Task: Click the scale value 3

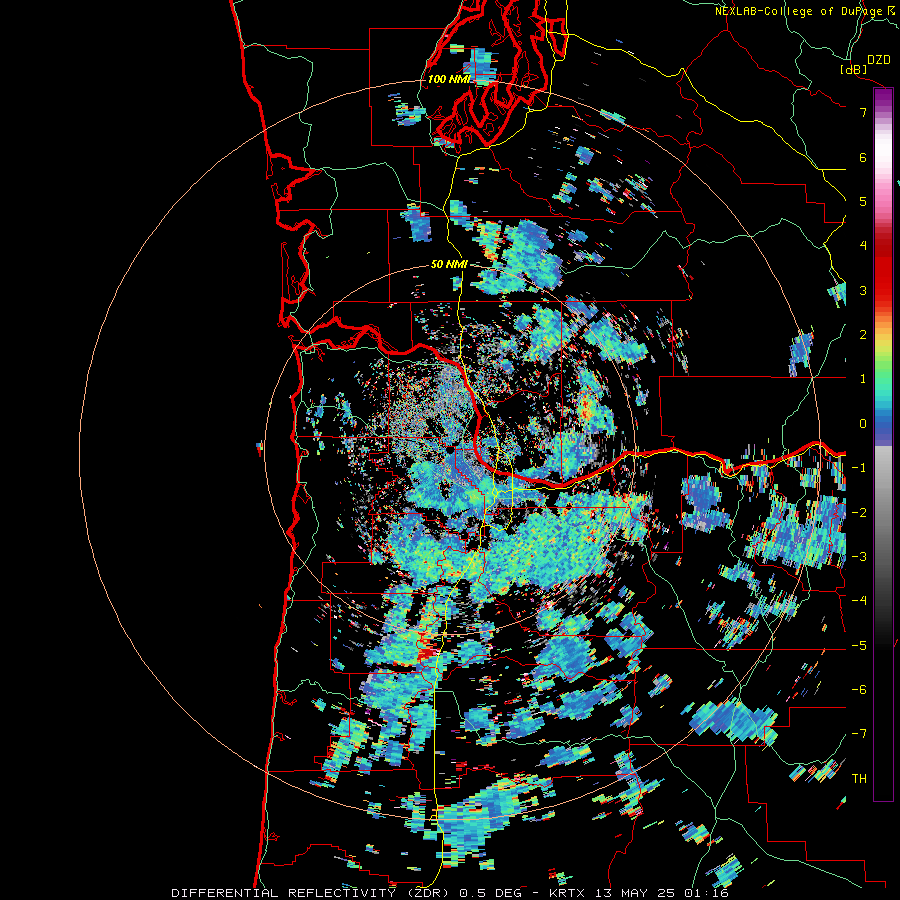Action: 863,290
